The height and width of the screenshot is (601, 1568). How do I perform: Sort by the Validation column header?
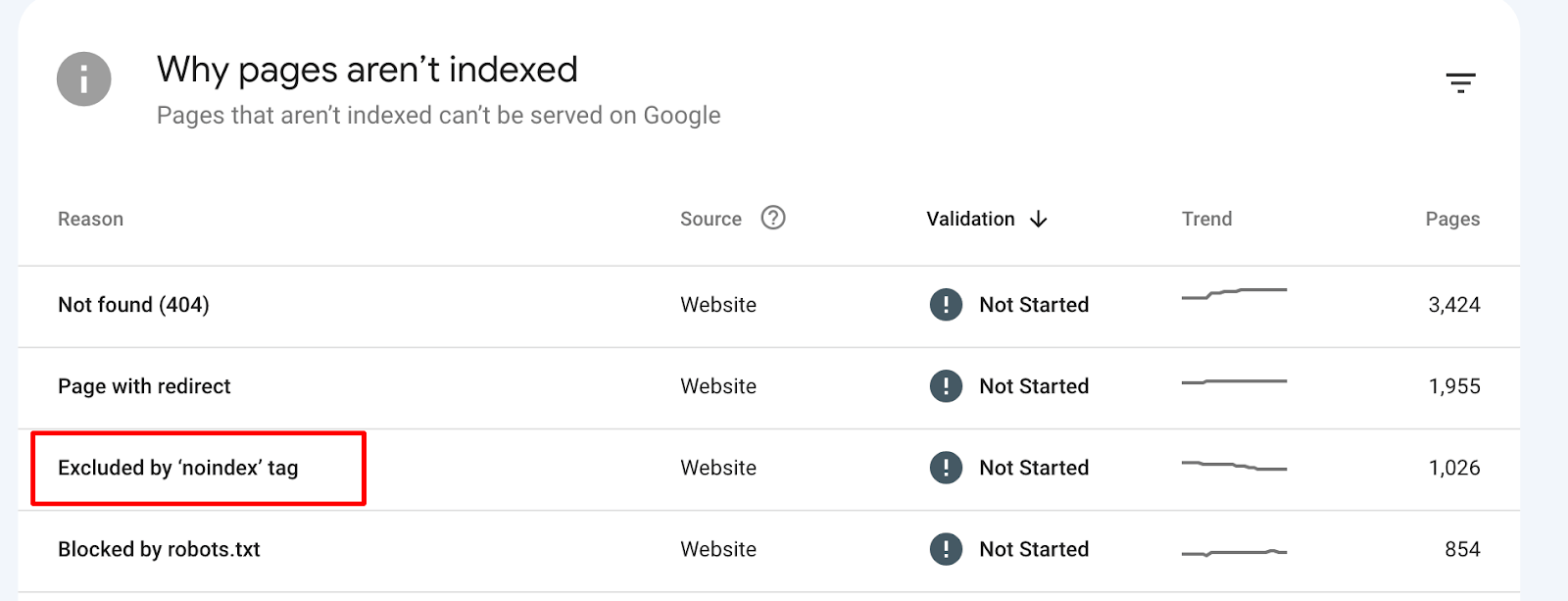pyautogui.click(x=970, y=220)
